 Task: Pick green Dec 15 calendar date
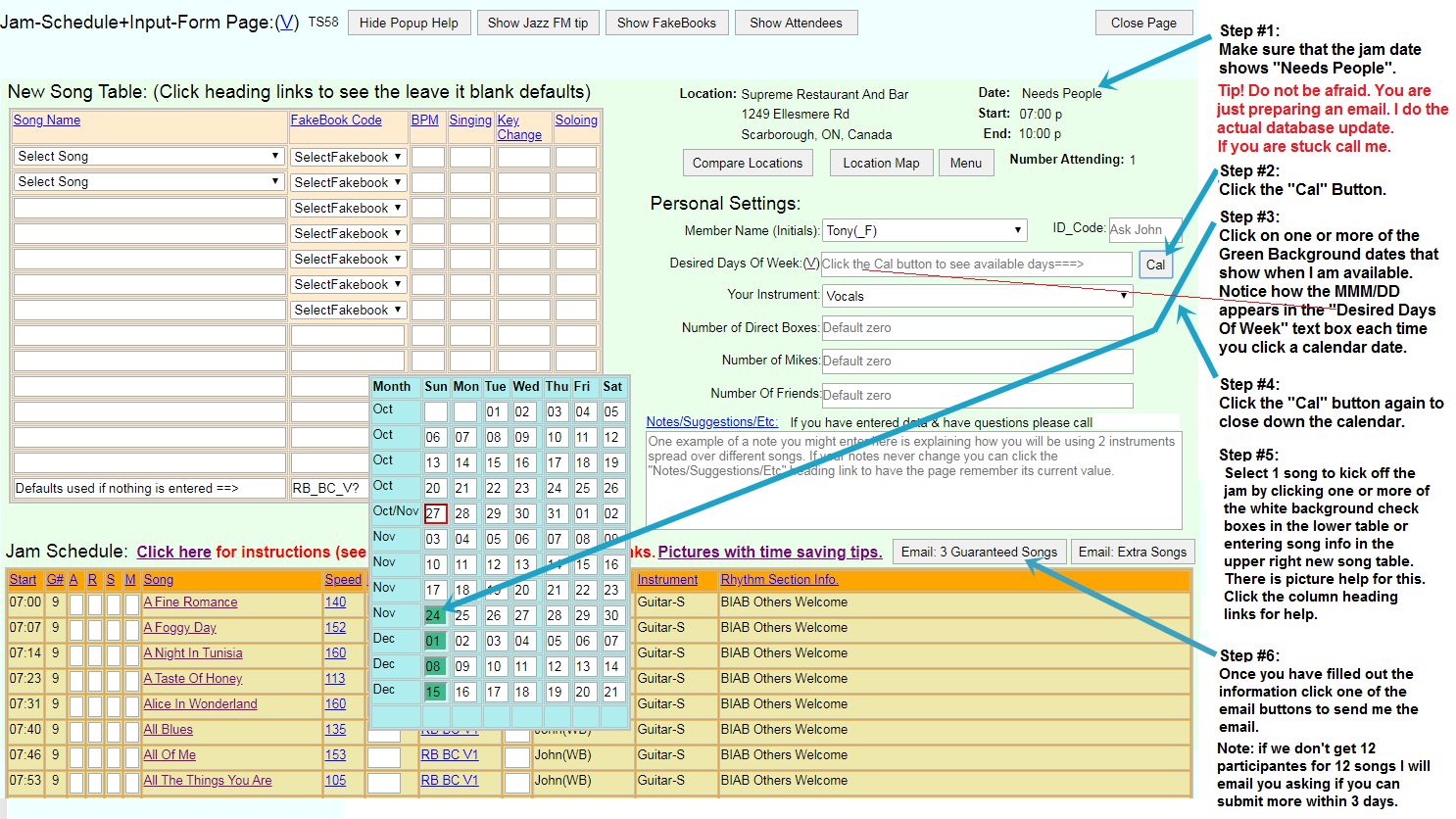pyautogui.click(x=434, y=692)
